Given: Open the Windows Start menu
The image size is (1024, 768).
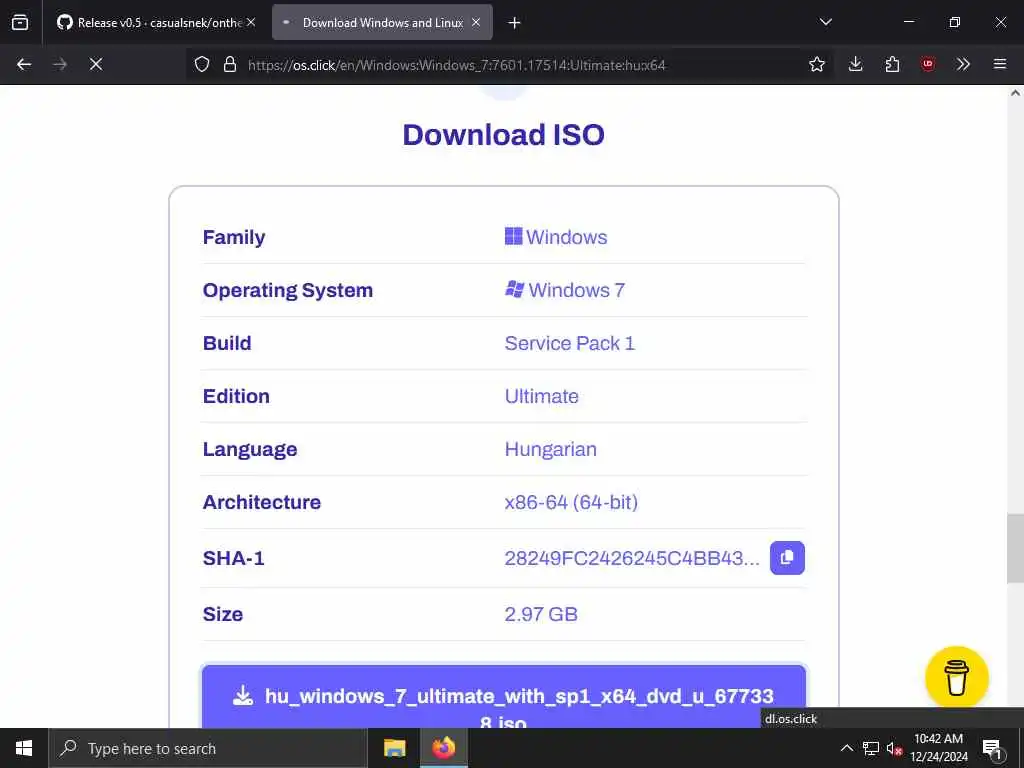Looking at the screenshot, I should click(24, 748).
